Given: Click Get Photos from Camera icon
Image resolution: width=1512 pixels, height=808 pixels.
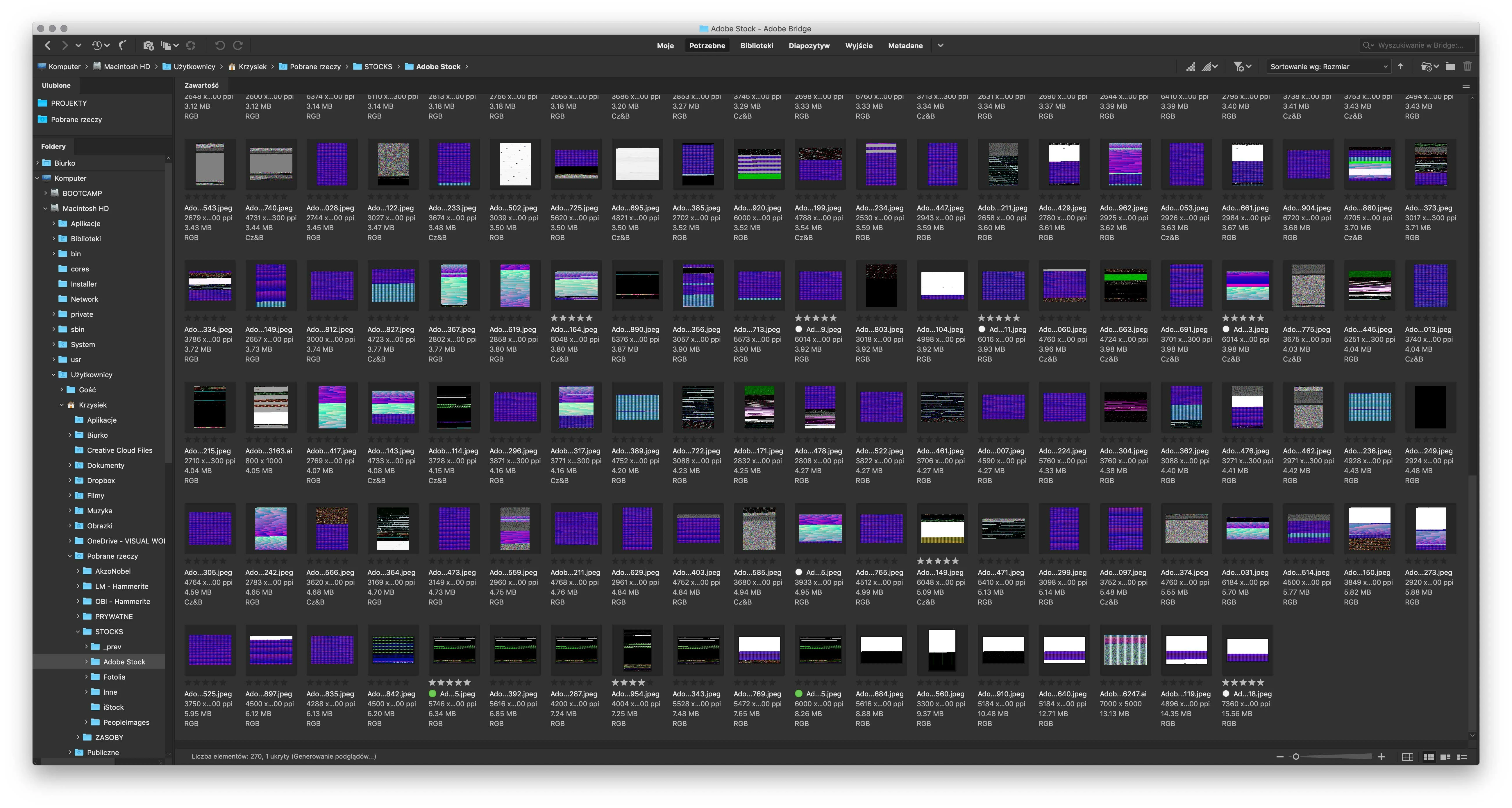Looking at the screenshot, I should click(148, 45).
